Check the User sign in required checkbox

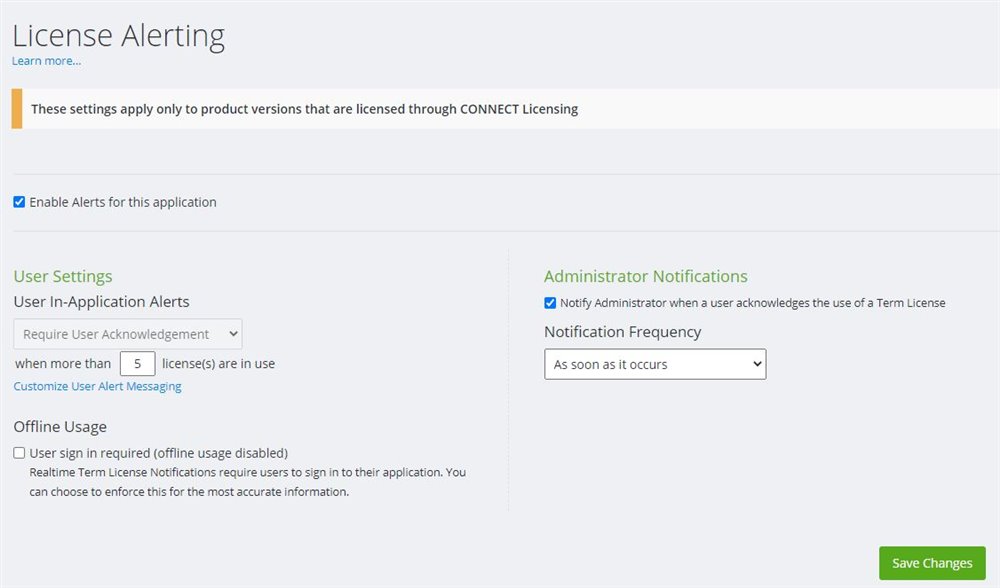(x=20, y=453)
